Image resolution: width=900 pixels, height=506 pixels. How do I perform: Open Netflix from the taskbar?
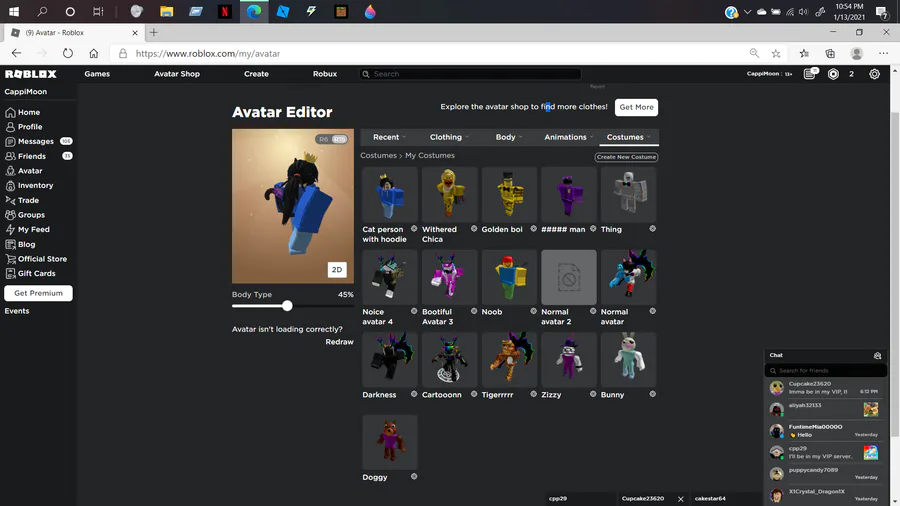225,11
